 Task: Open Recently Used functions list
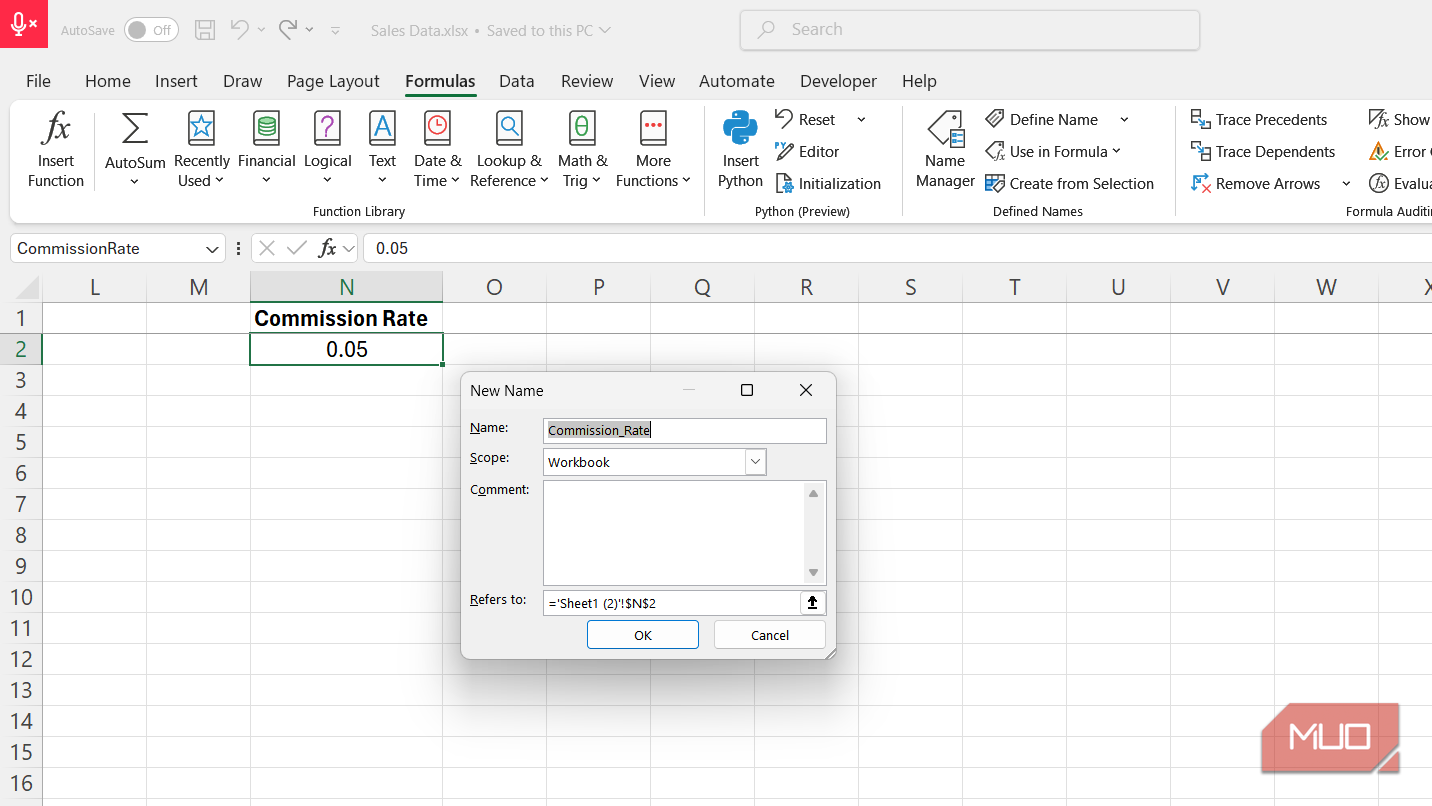coord(202,150)
